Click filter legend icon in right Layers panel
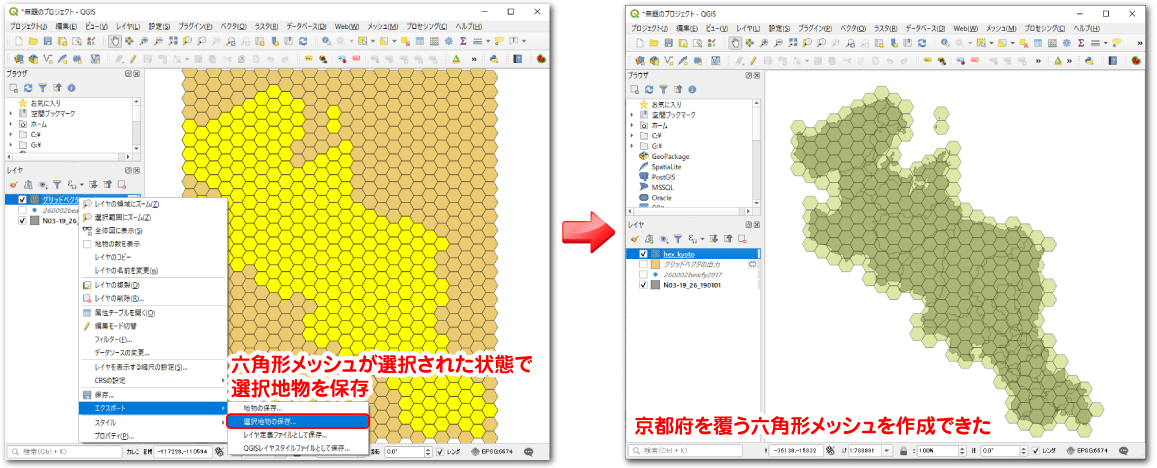The image size is (1157, 468). [x=677, y=238]
